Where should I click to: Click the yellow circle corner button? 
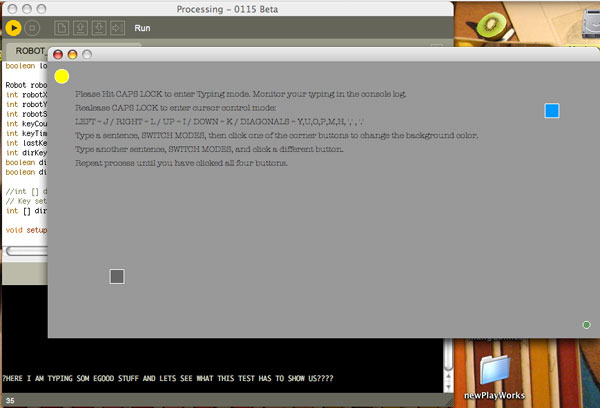tap(62, 76)
